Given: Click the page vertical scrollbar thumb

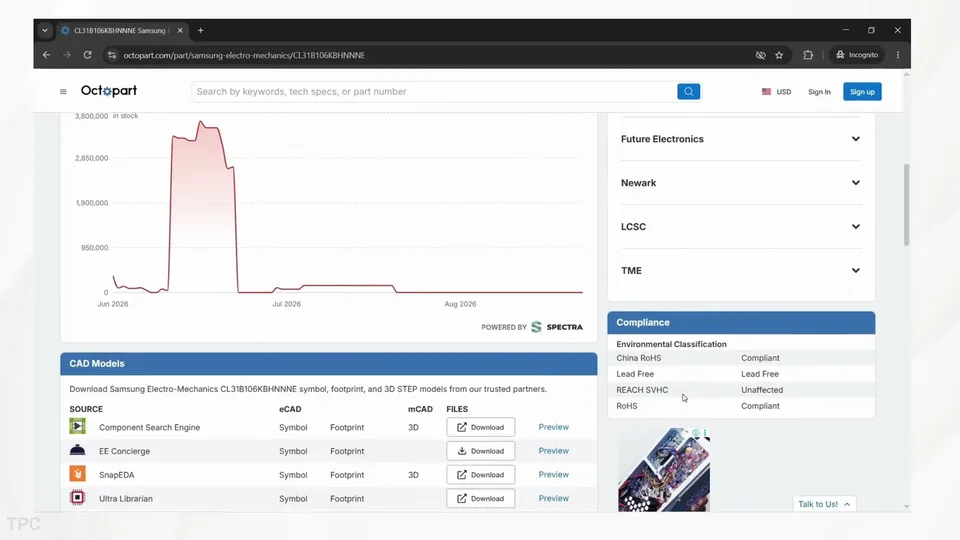Looking at the screenshot, I should (x=906, y=204).
